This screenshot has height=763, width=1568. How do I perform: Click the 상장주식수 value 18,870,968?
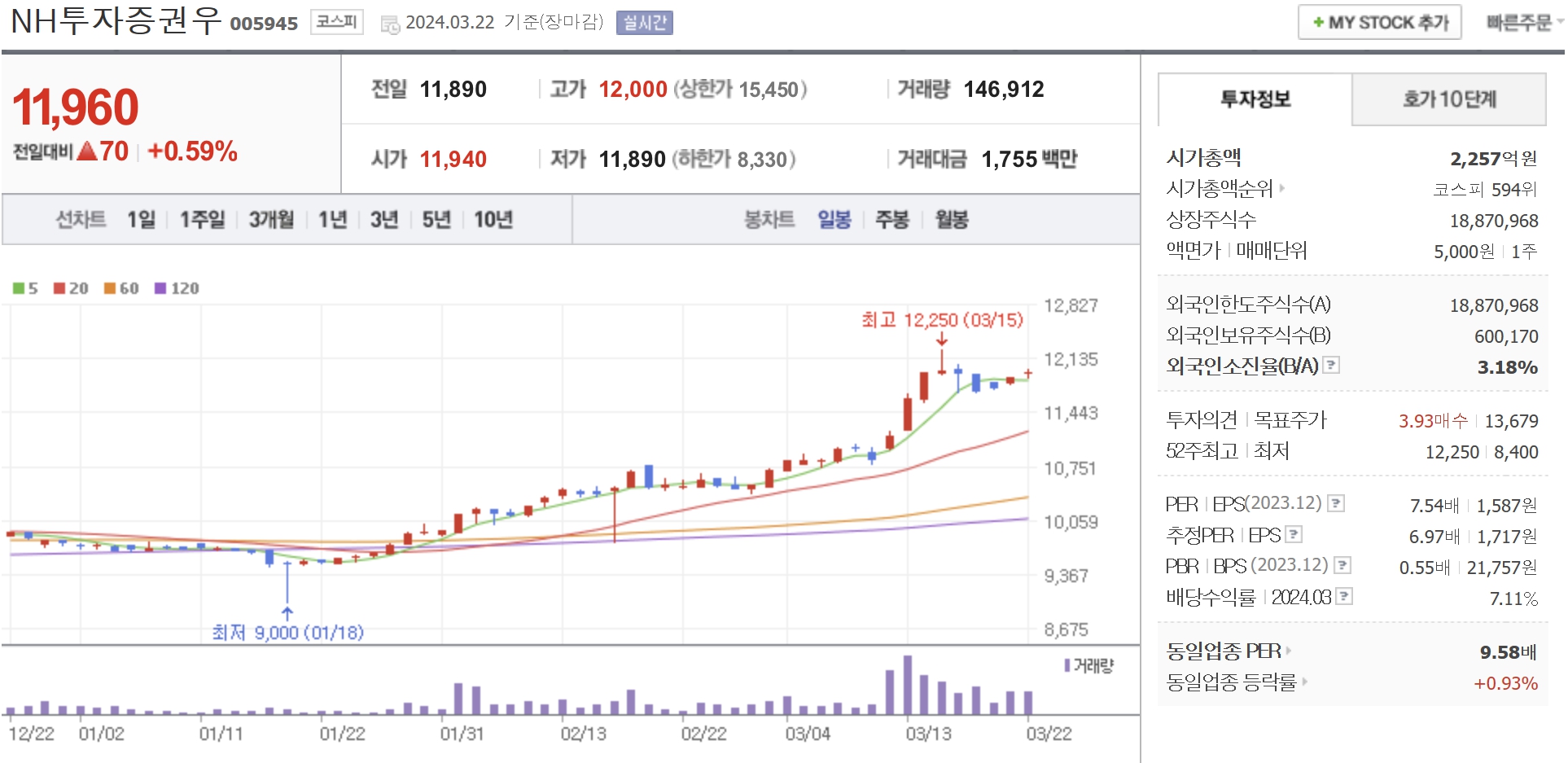pyautogui.click(x=1494, y=221)
